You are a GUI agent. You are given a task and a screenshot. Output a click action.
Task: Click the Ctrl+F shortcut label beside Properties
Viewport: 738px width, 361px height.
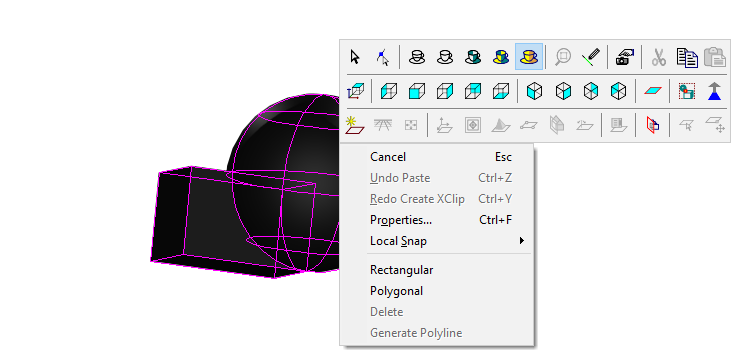(x=495, y=220)
